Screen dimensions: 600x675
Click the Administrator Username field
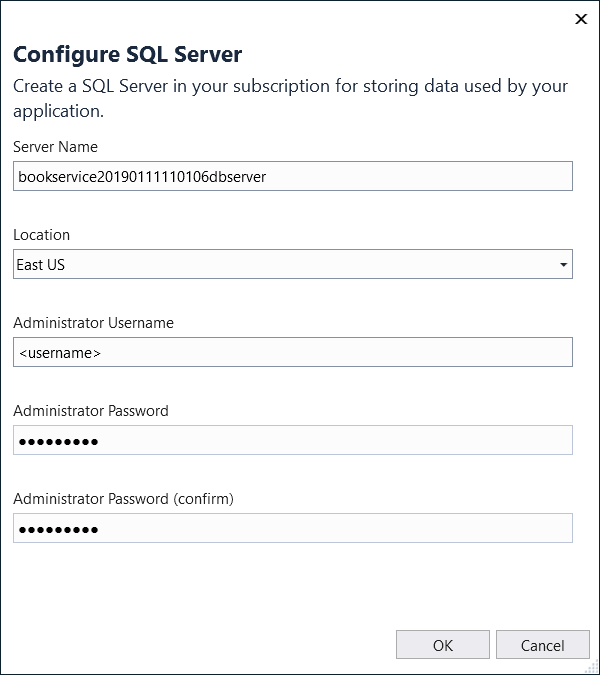pyautogui.click(x=293, y=352)
